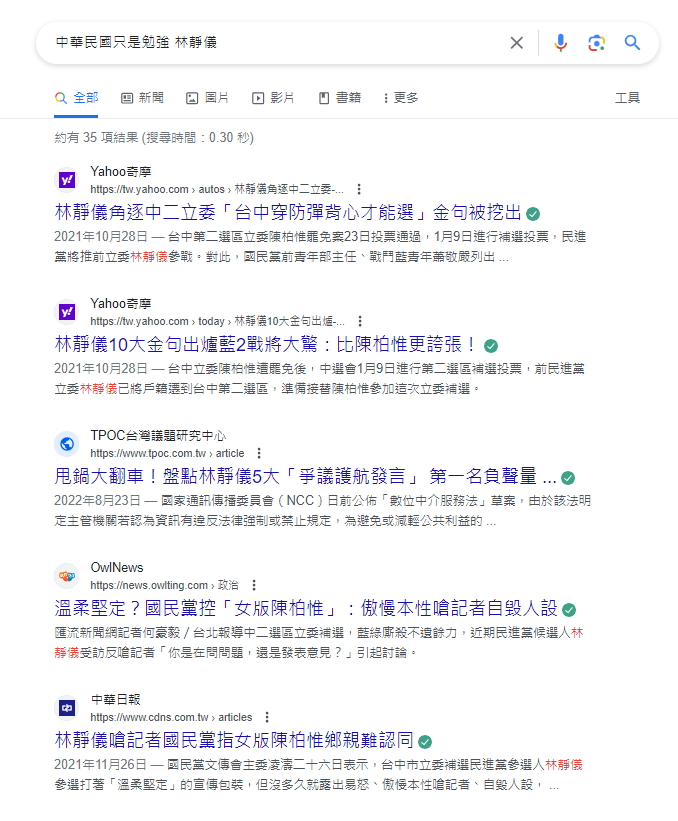The image size is (678, 821).
Task: Click the www.tpoc.com.tw article URL
Action: click(168, 453)
